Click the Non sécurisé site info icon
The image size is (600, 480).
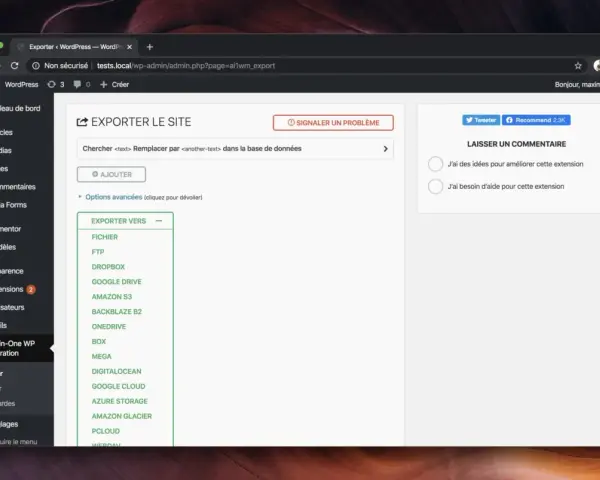pos(36,66)
